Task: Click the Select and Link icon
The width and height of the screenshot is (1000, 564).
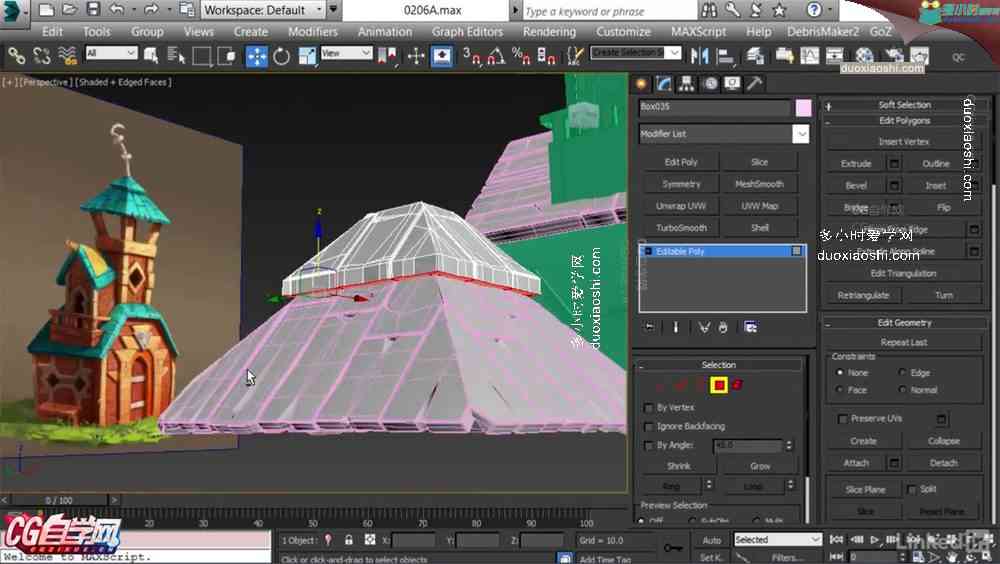Action: coord(17,56)
